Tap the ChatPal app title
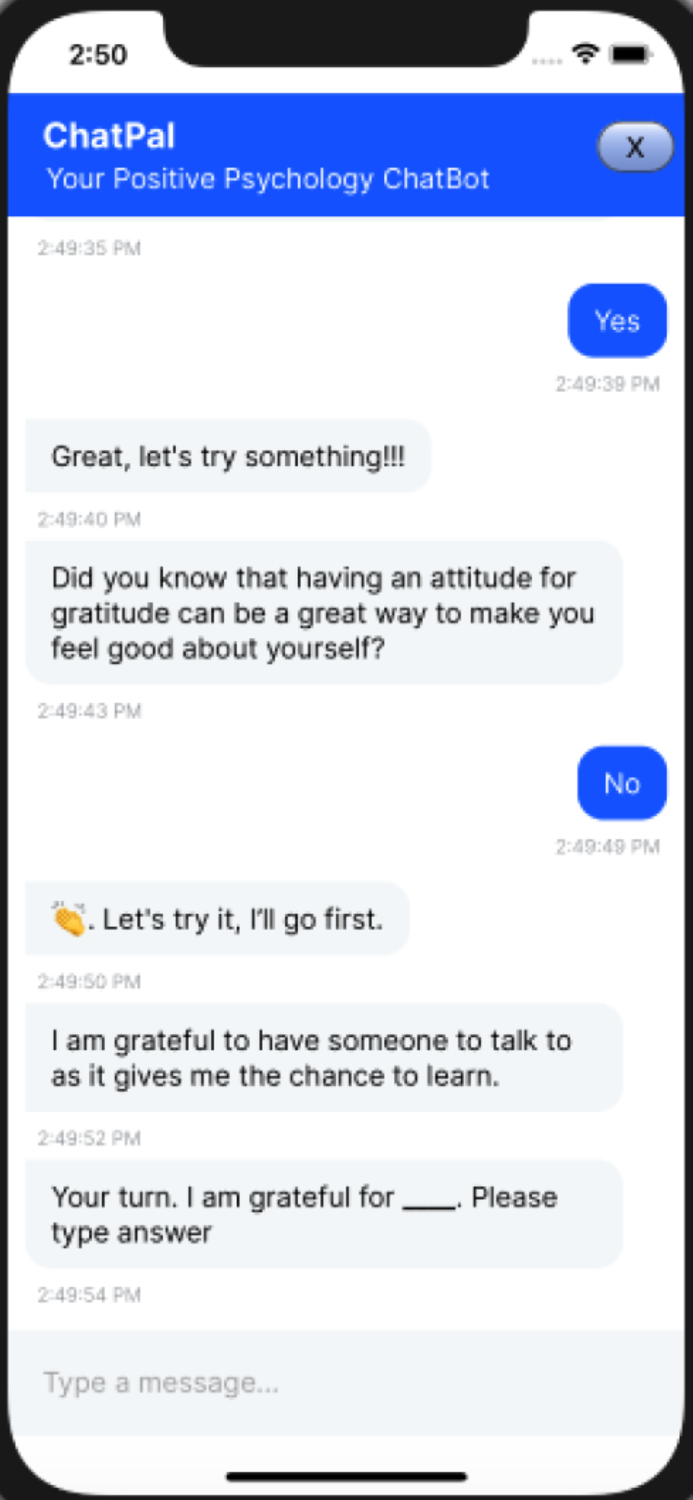Image resolution: width=693 pixels, height=1500 pixels. [108, 136]
